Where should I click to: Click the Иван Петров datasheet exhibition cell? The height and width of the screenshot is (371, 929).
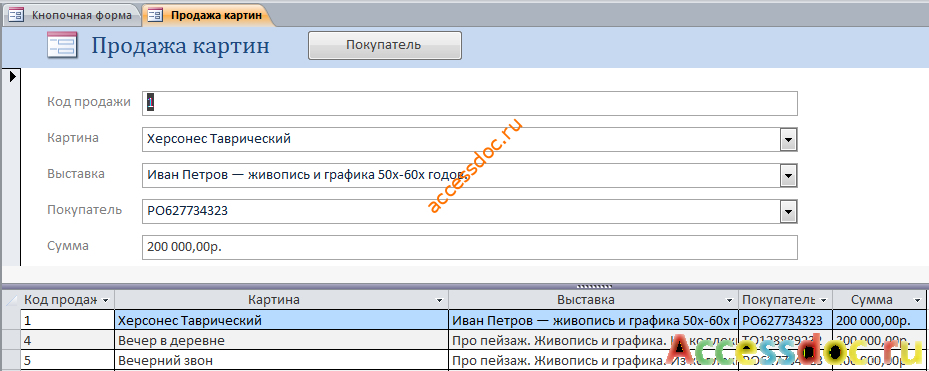tap(594, 321)
